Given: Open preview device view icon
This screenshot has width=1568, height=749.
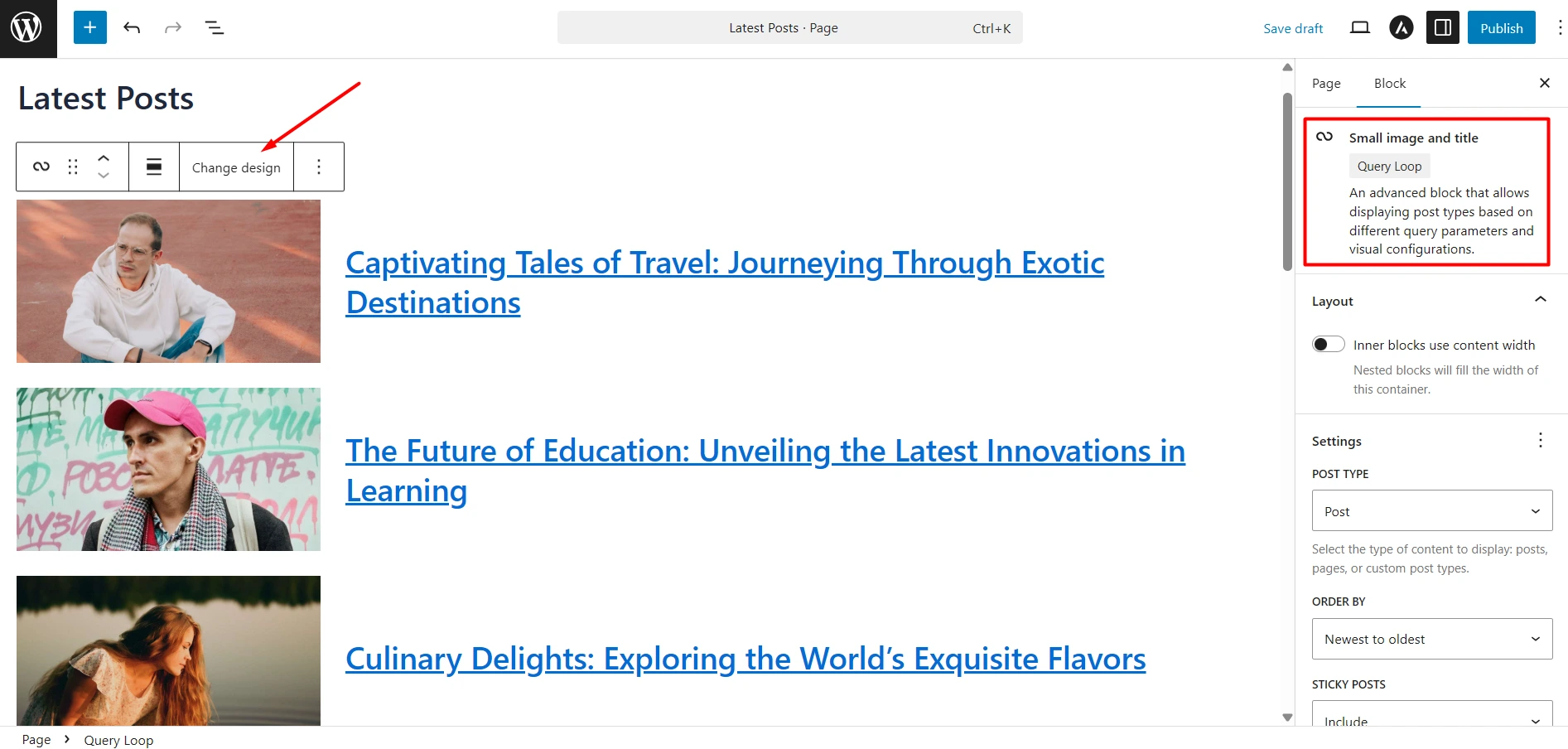Looking at the screenshot, I should [x=1359, y=28].
